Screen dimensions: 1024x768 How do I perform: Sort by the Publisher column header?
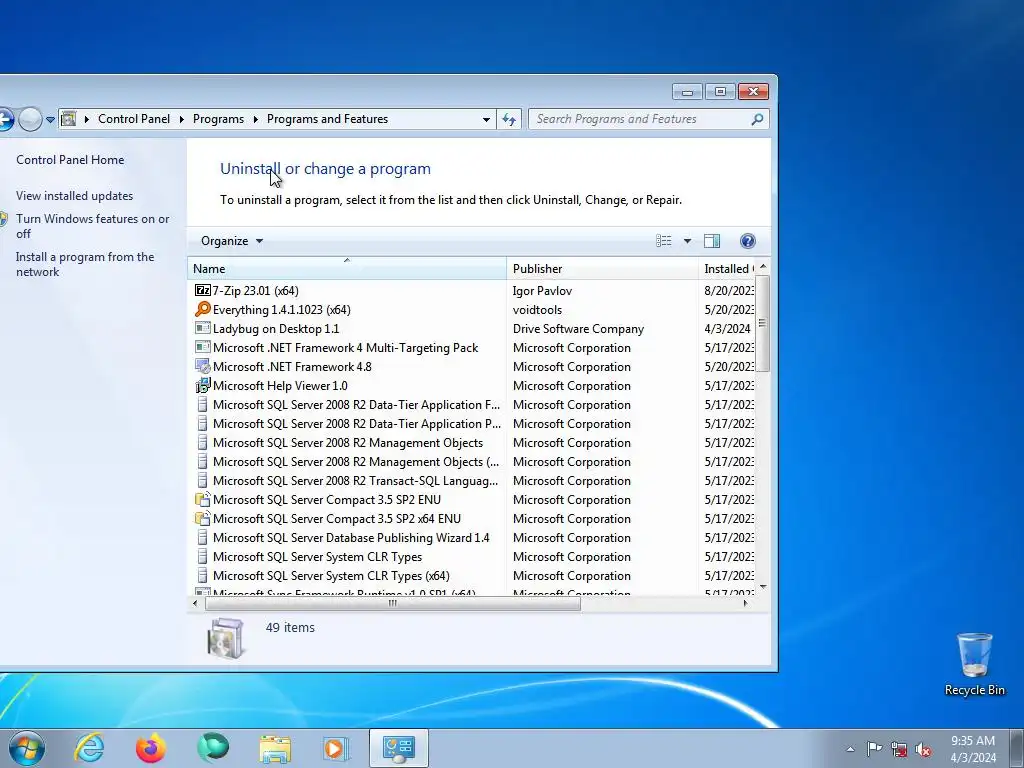[x=602, y=268]
